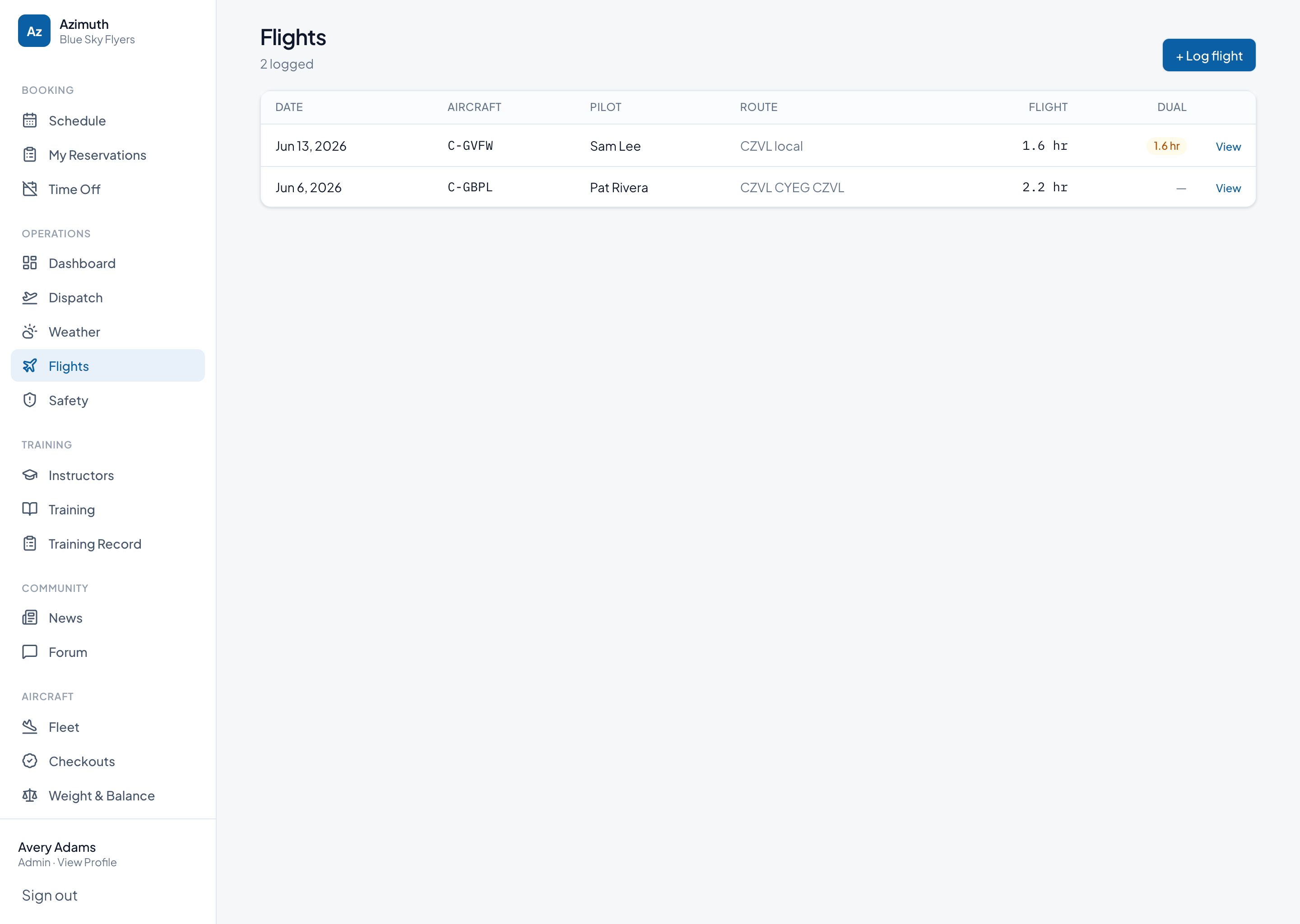Open the Forum chat bubble icon
Screen dimensions: 1300x924
coord(30,652)
